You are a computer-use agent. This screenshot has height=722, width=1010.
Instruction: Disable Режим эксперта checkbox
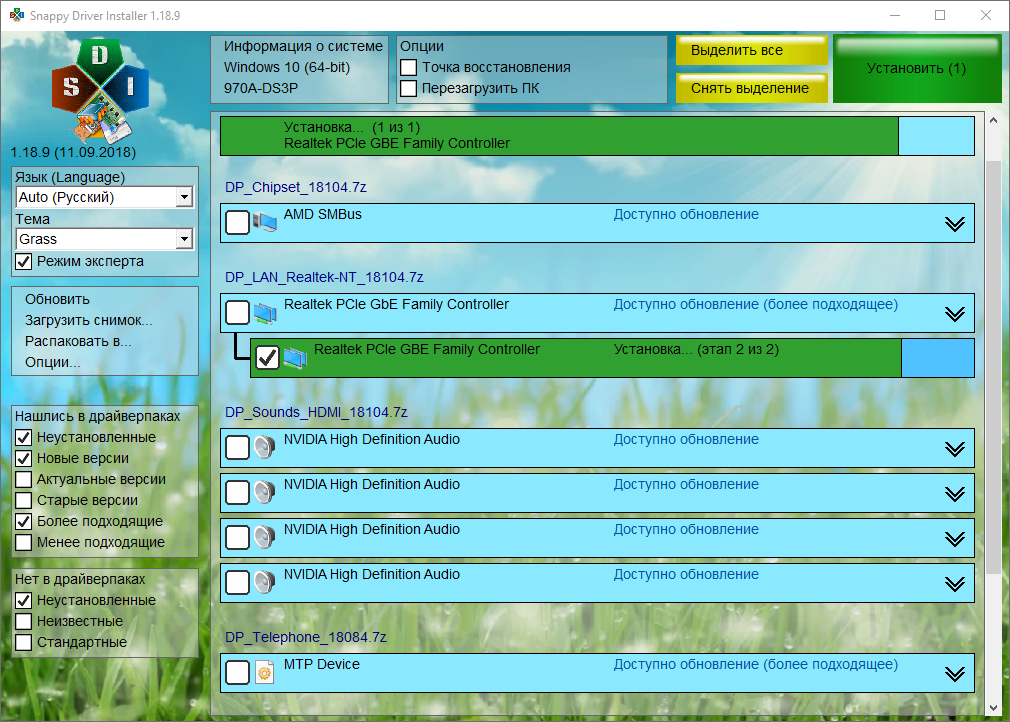pyautogui.click(x=24, y=261)
